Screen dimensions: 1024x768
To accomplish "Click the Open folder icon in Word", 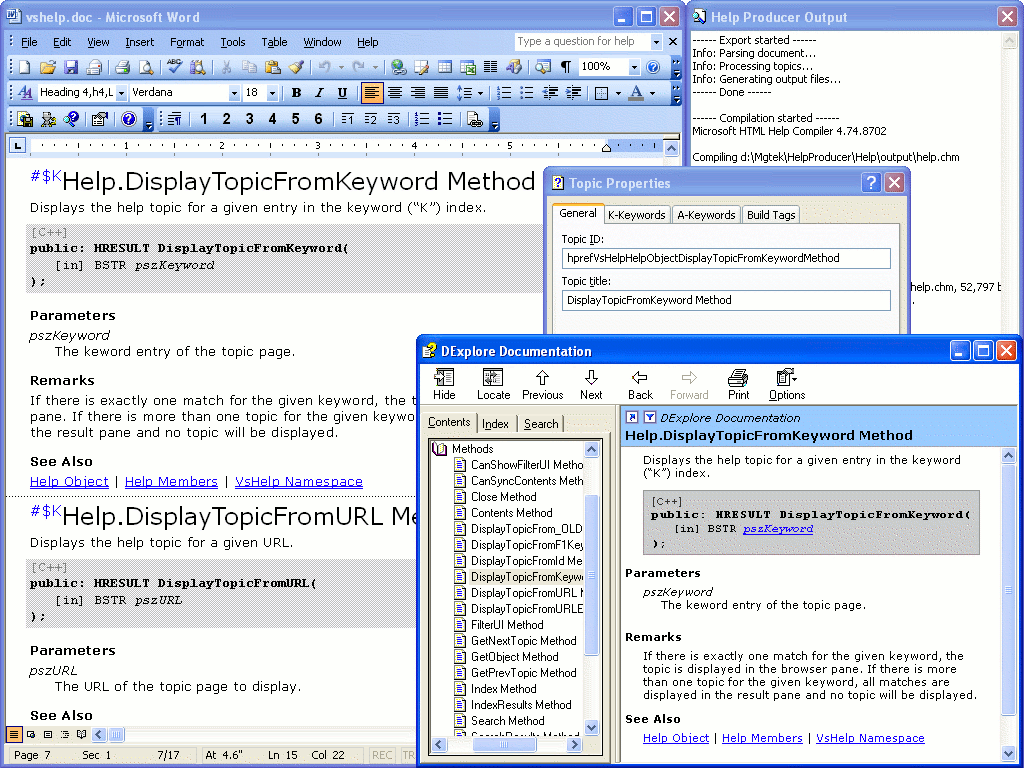I will pyautogui.click(x=48, y=67).
